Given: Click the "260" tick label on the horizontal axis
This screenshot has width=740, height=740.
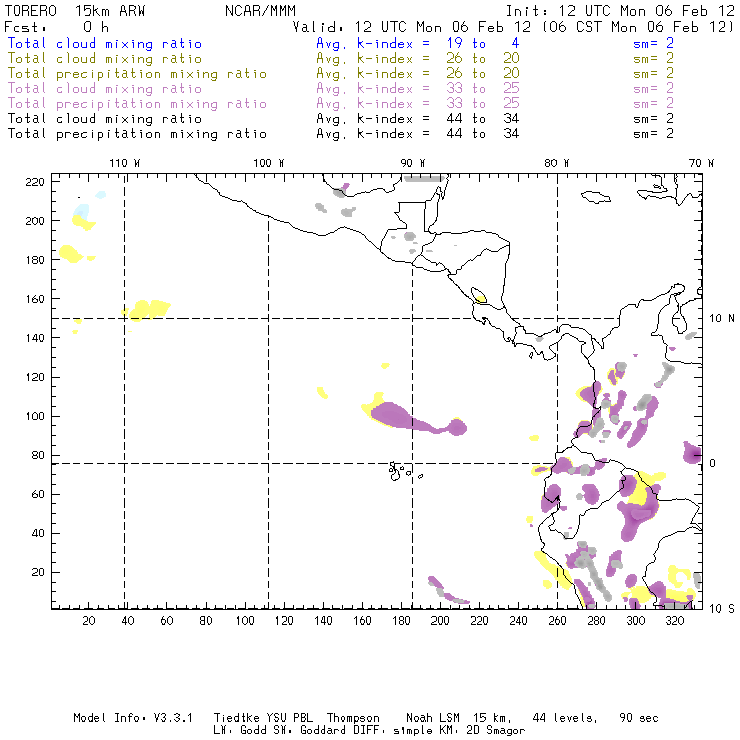Looking at the screenshot, I should (x=557, y=621).
